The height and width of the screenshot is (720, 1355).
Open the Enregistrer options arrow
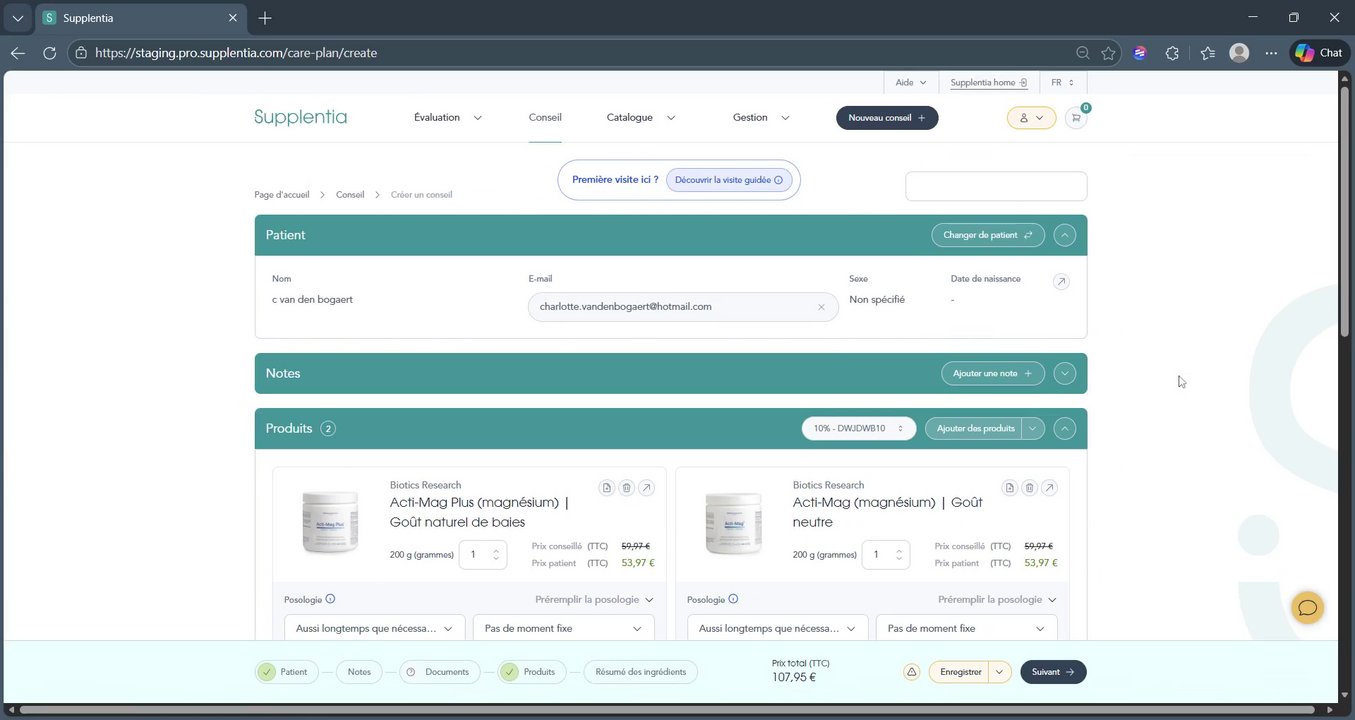1000,672
